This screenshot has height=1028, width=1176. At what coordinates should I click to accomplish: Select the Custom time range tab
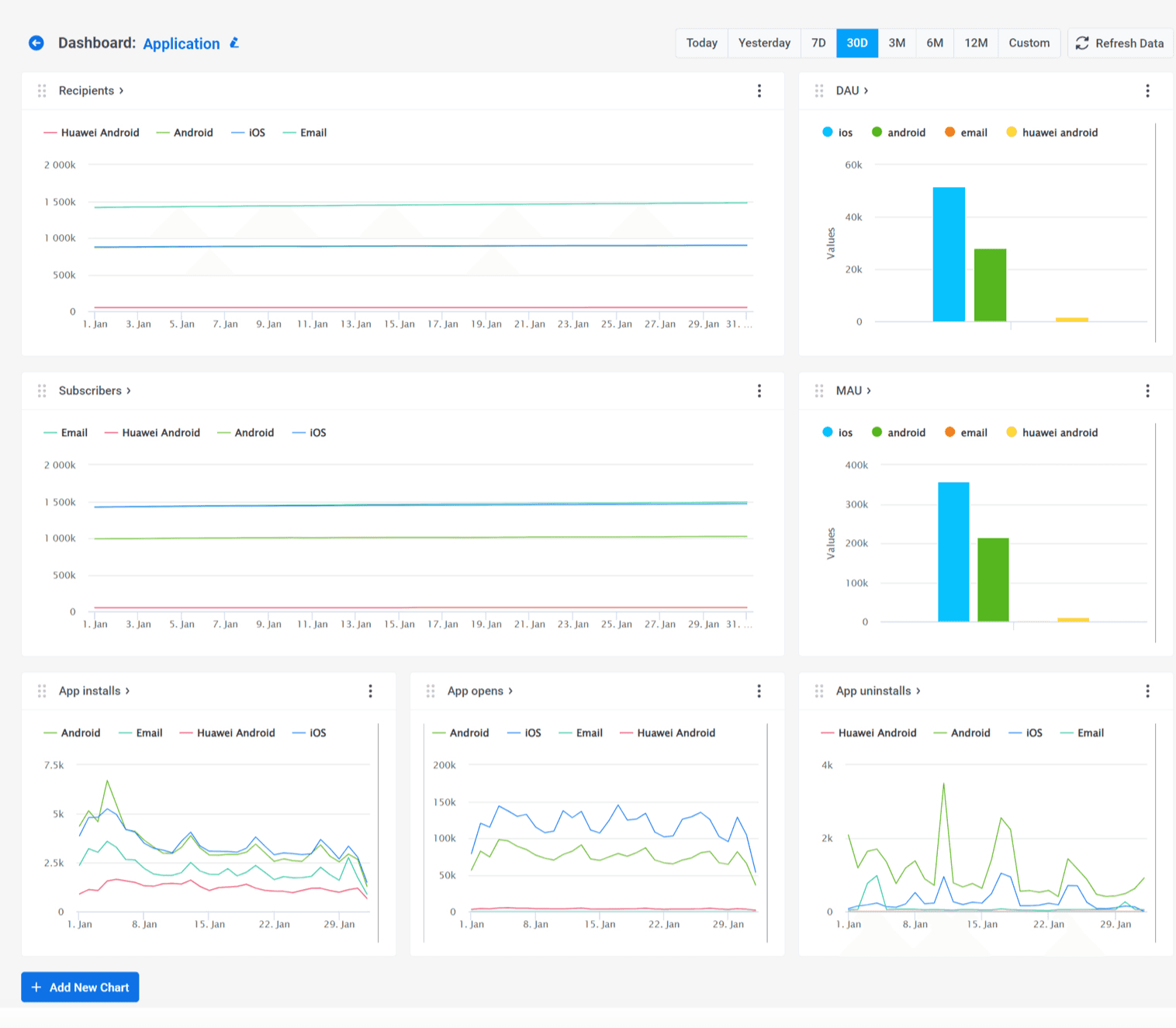click(x=1029, y=43)
